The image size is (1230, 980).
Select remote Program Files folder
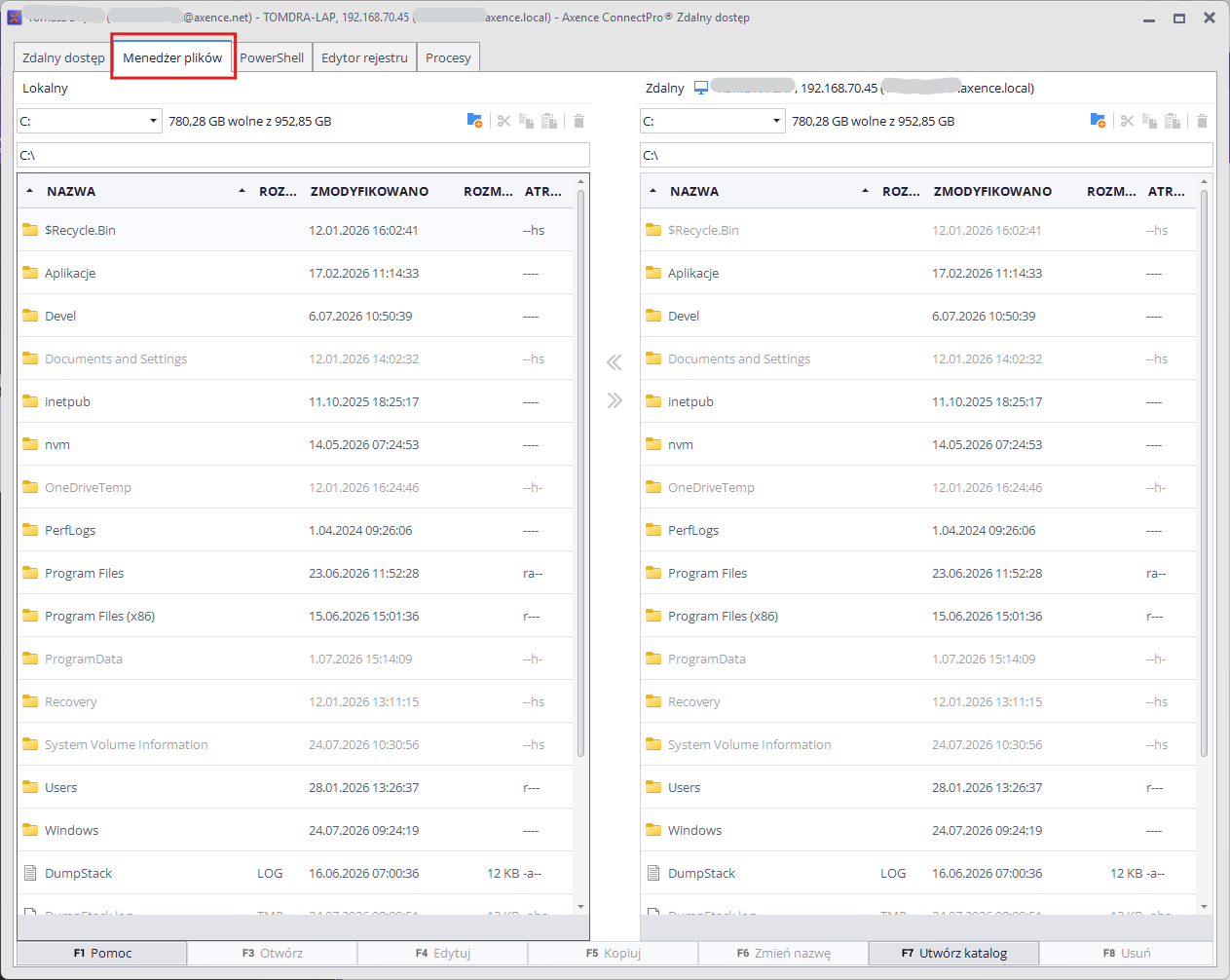918,573
